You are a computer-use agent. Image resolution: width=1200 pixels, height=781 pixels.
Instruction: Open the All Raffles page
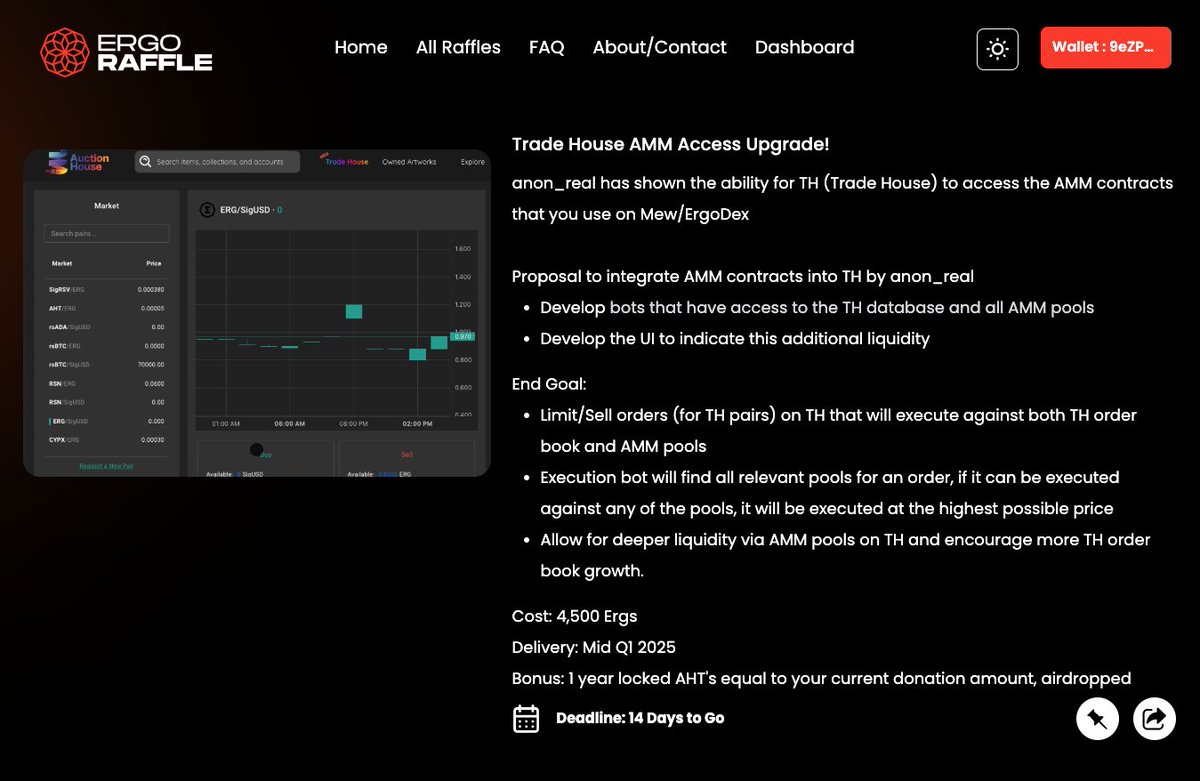click(x=458, y=47)
